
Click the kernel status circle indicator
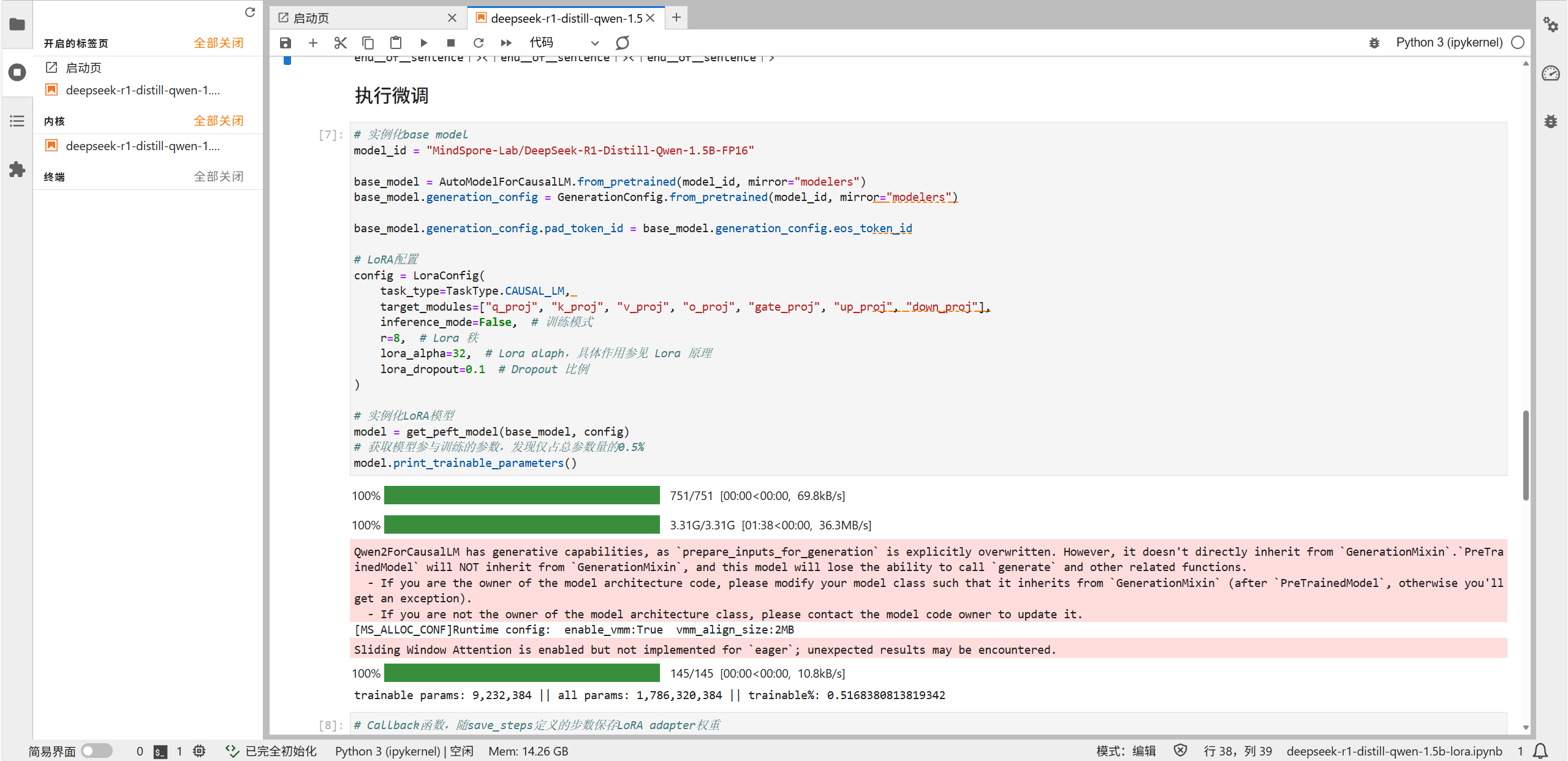[x=1518, y=43]
